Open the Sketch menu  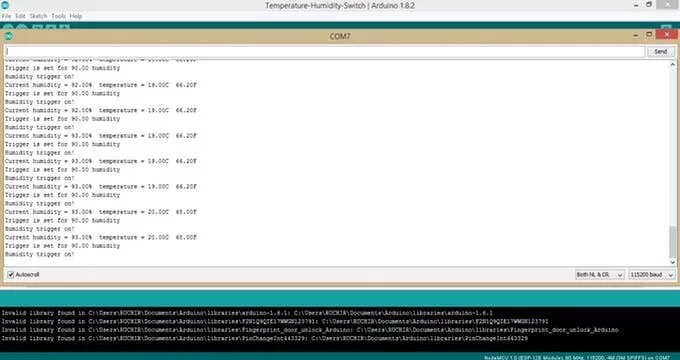[38, 16]
